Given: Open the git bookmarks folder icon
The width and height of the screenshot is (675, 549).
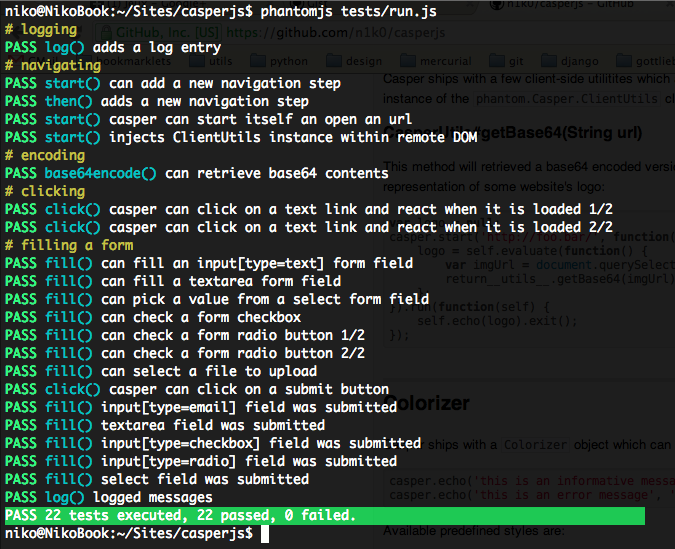Looking at the screenshot, I should click(x=497, y=61).
